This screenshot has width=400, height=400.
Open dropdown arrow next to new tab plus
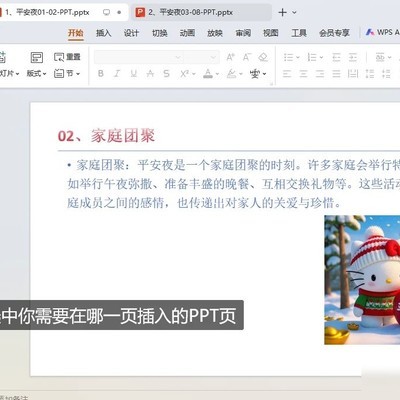[x=294, y=12]
